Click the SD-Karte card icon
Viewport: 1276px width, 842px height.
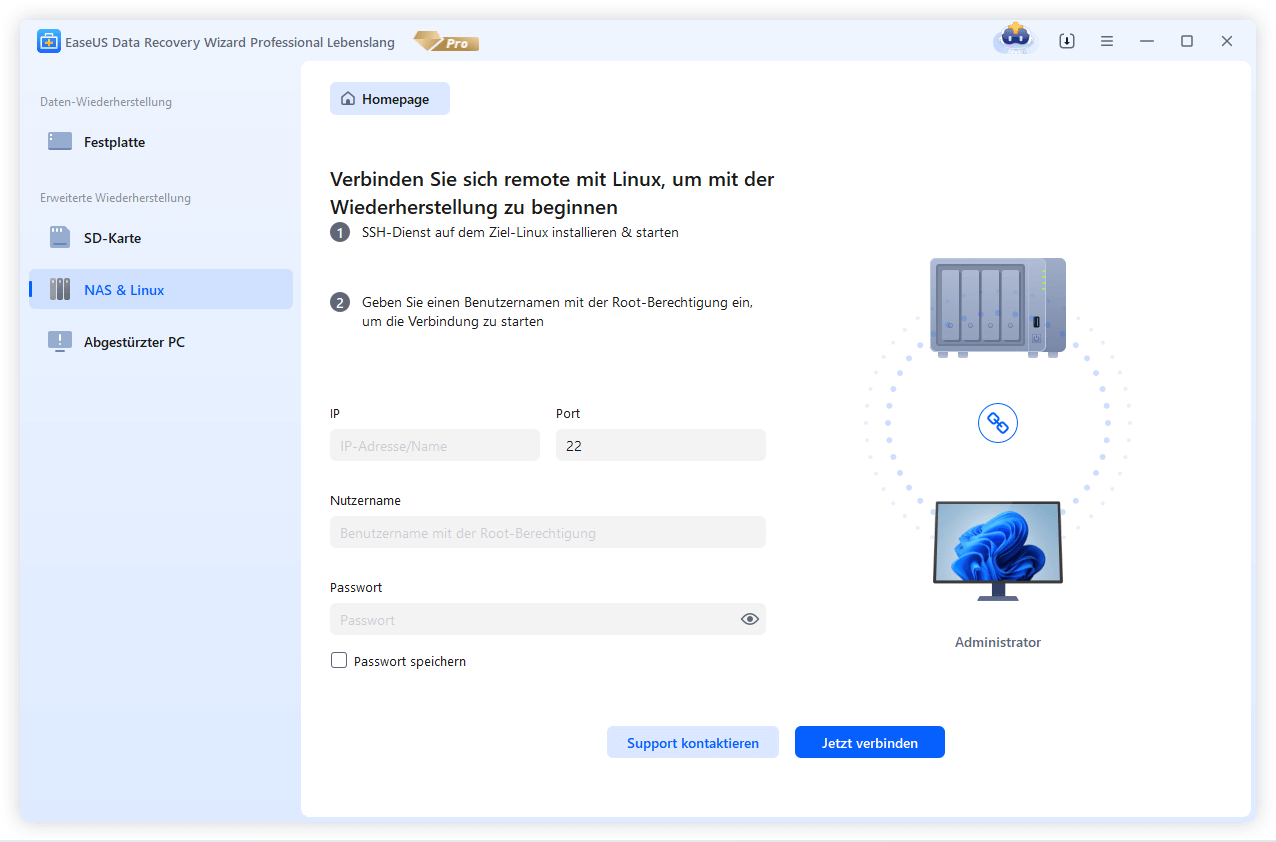tap(60, 238)
